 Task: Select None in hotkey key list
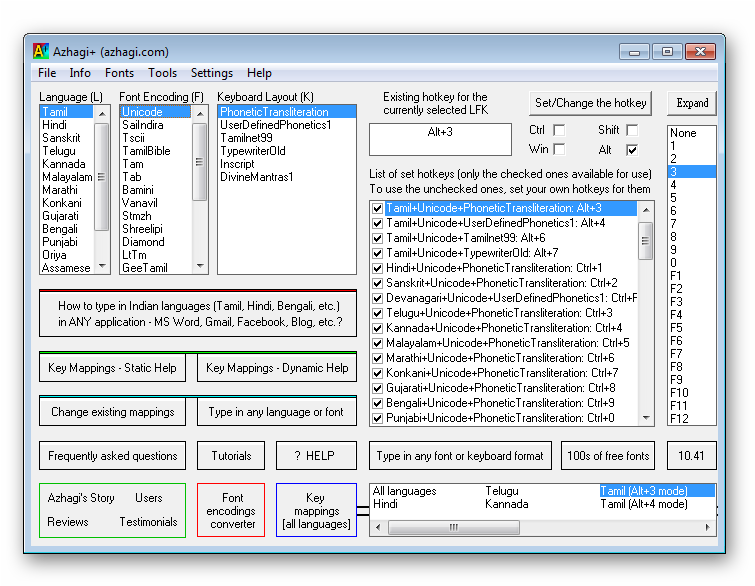(691, 133)
